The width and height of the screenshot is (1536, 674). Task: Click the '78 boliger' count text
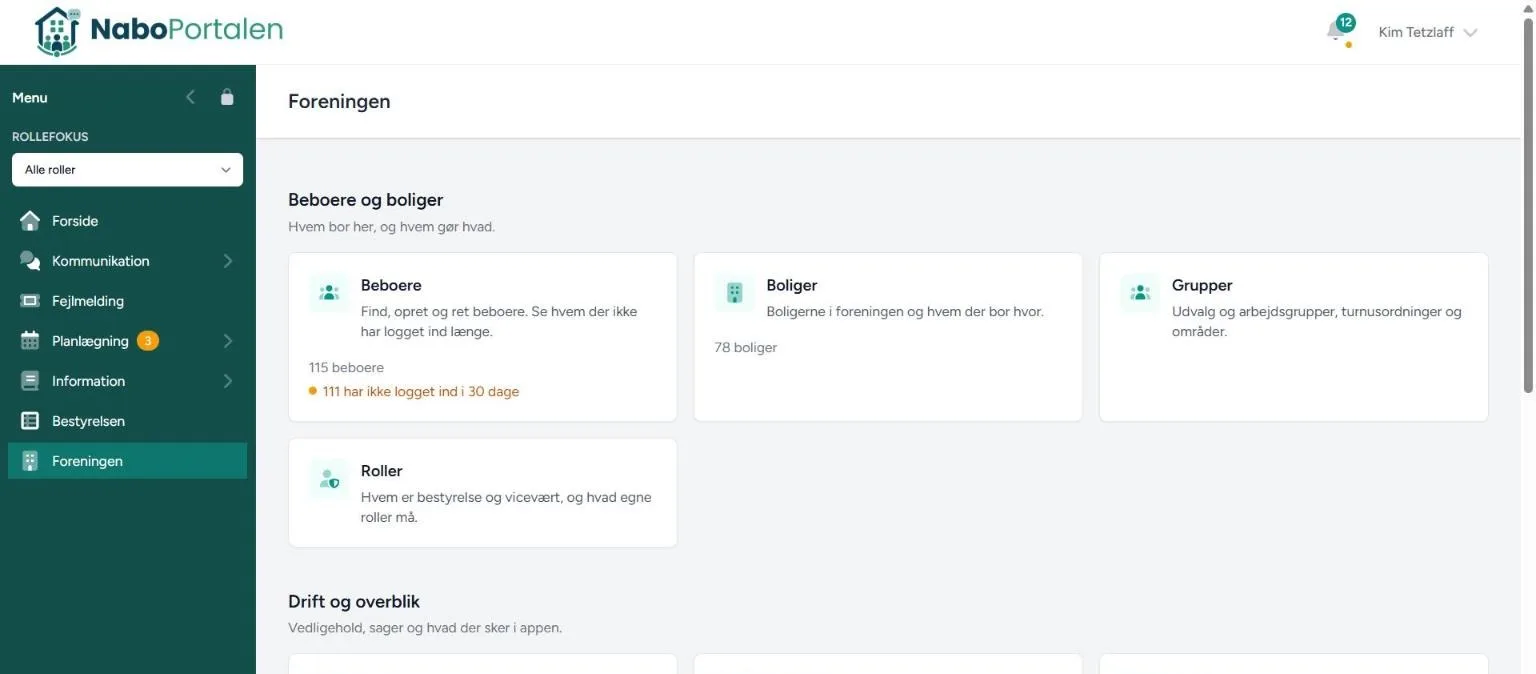(746, 347)
